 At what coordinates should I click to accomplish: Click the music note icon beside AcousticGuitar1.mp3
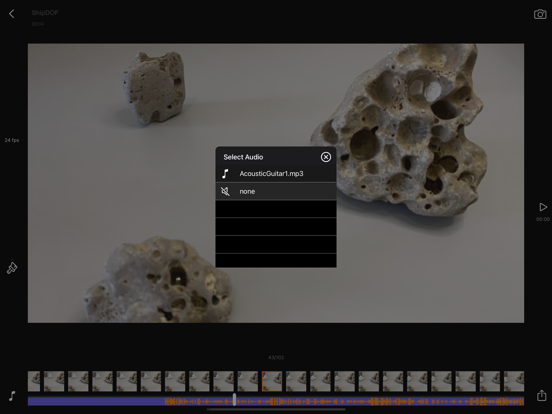[225, 174]
